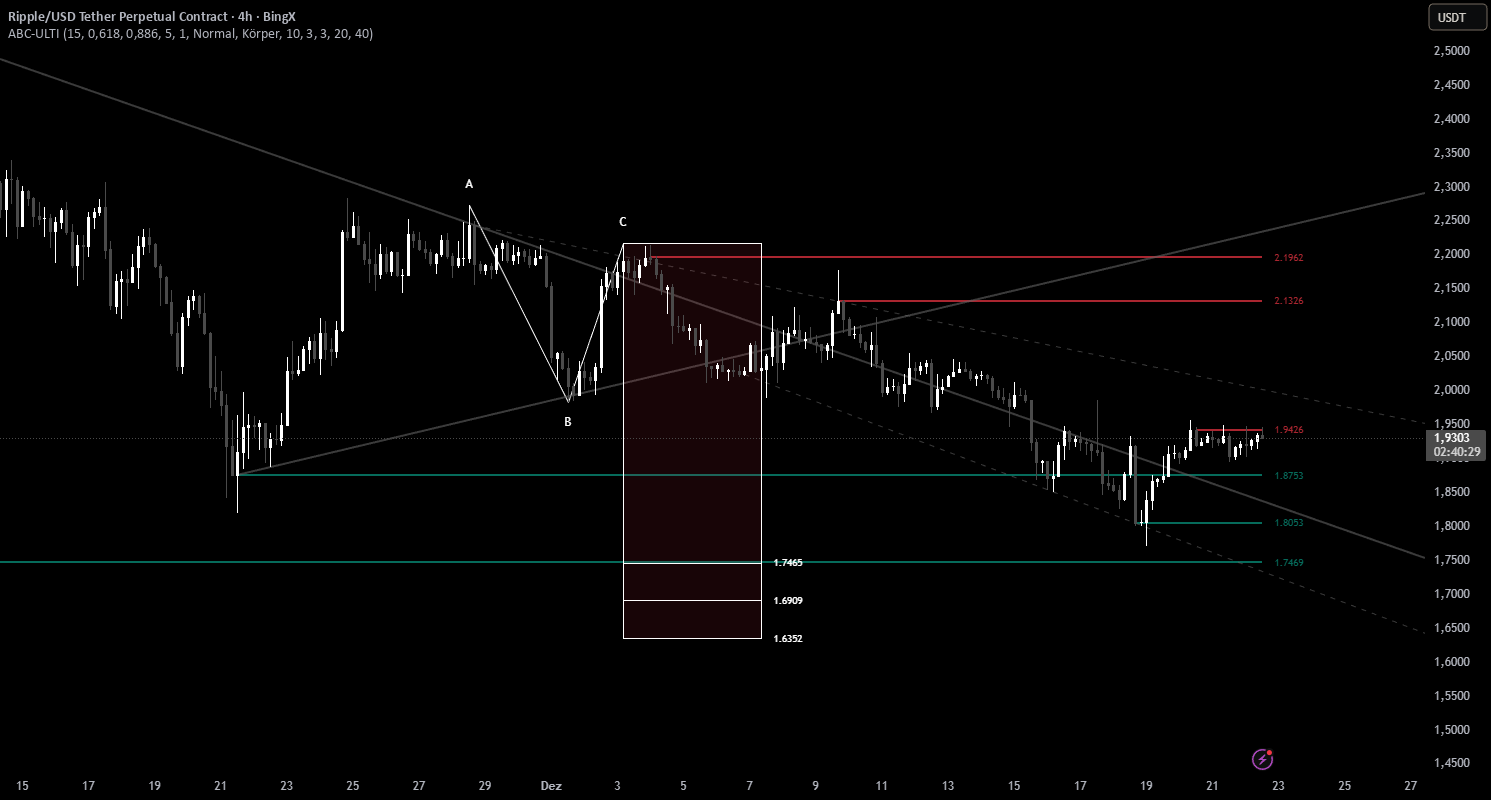The height and width of the screenshot is (800, 1491).
Task: Click the 13 date label on time axis
Action: click(x=948, y=786)
